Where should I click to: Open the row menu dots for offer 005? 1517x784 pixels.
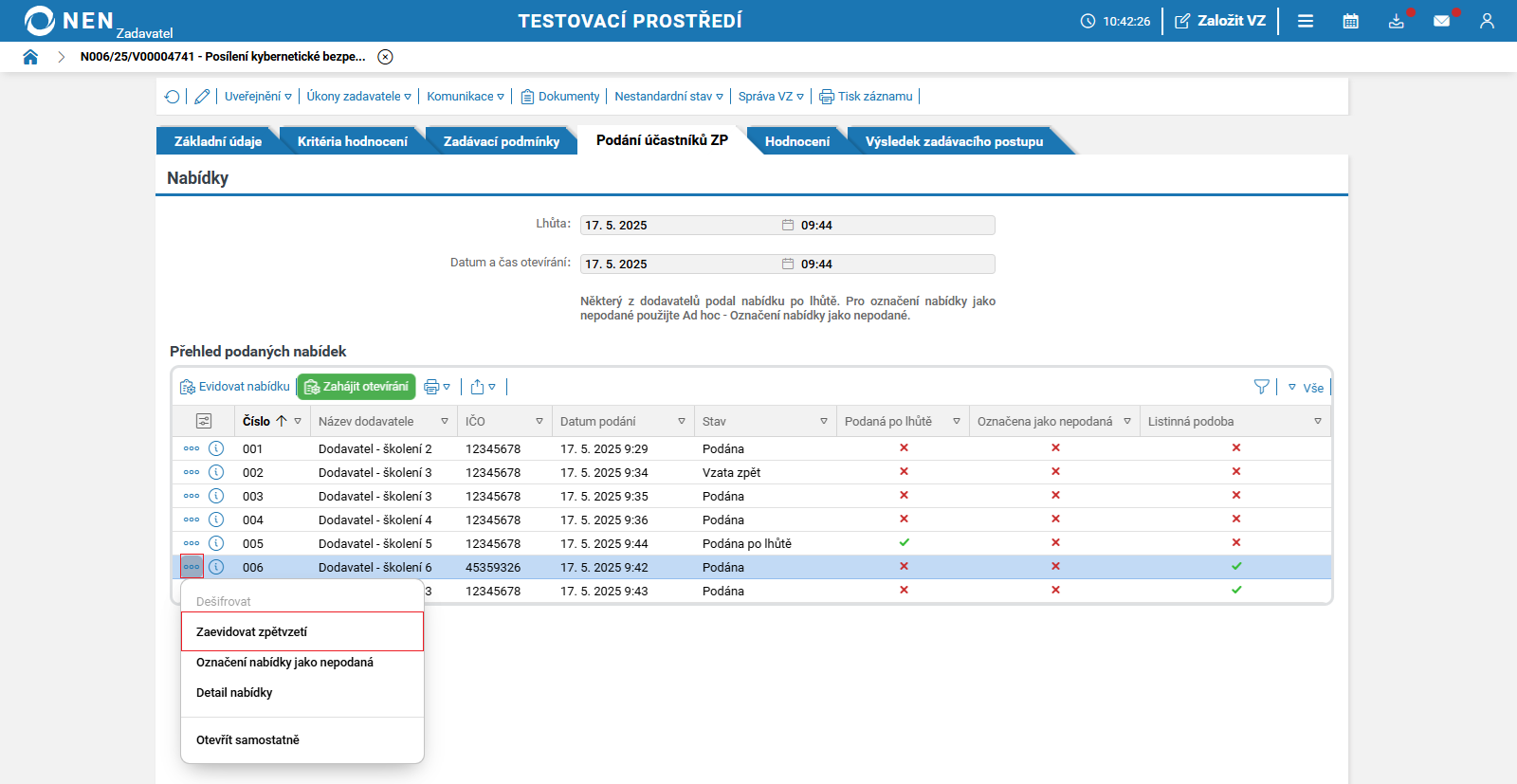192,543
